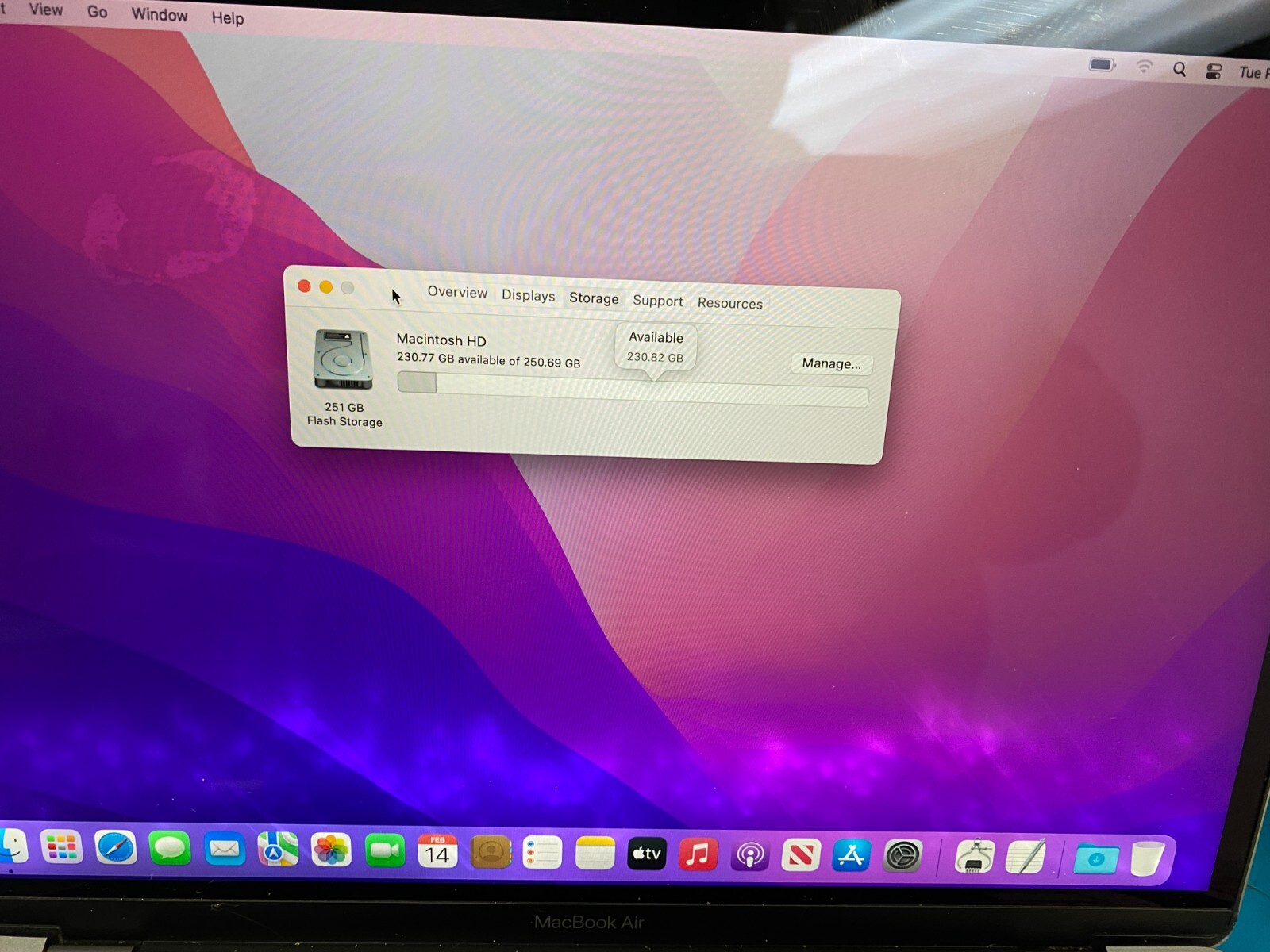
Task: Open the Messages app in the Dock
Action: coord(170,850)
